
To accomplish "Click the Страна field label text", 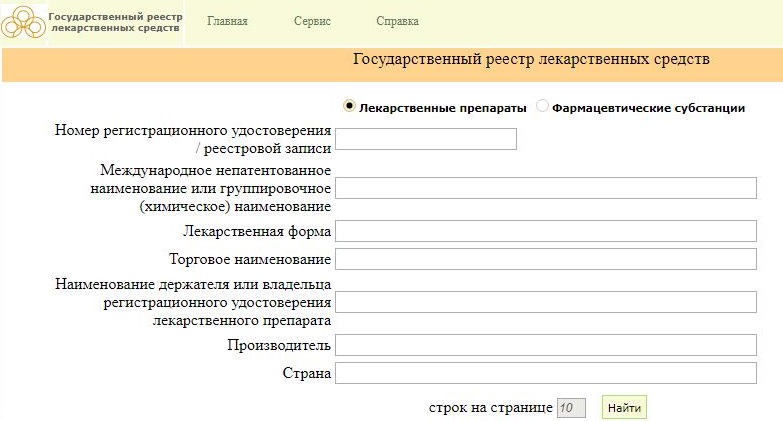I will (x=308, y=373).
